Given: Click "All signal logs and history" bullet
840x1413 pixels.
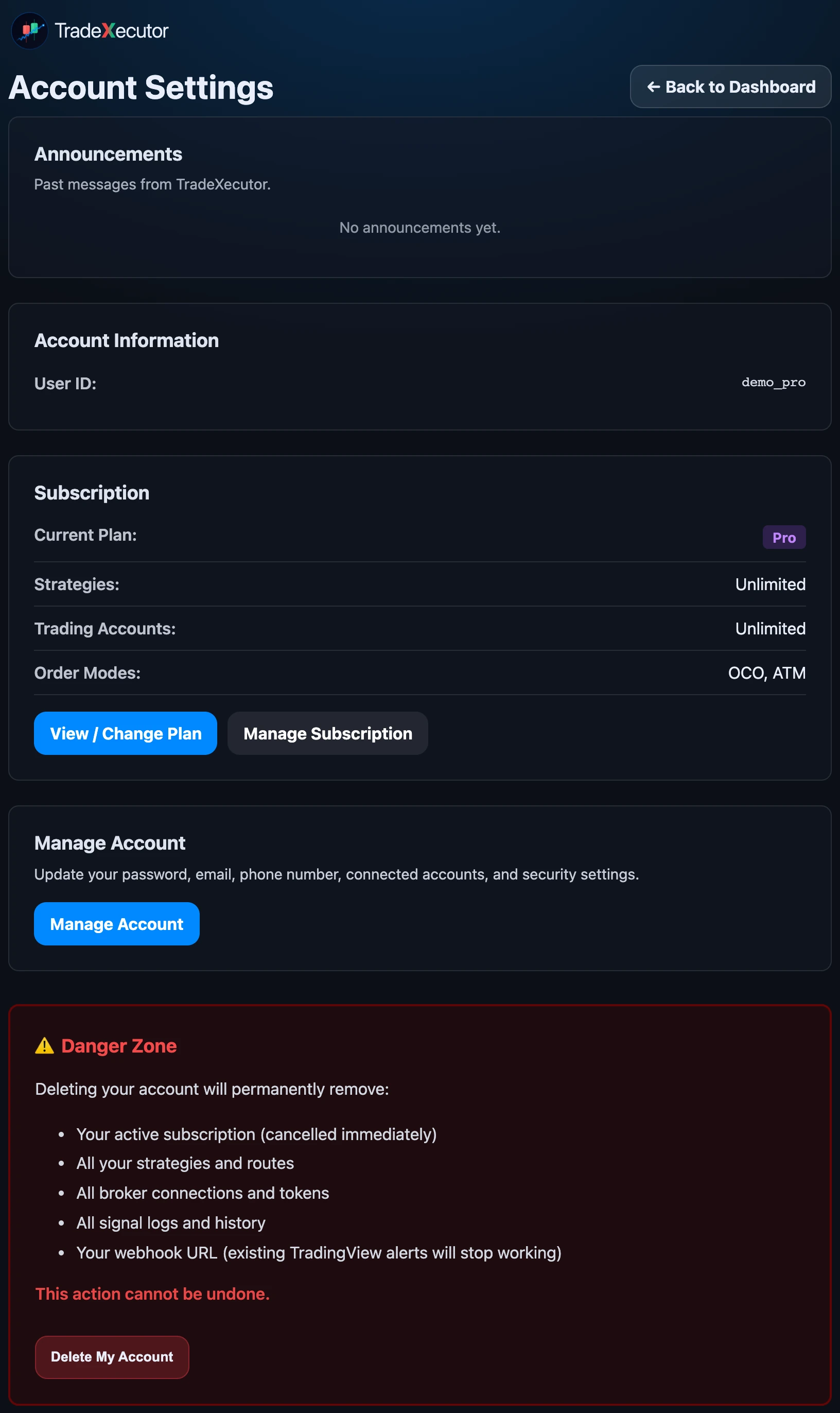Looking at the screenshot, I should tap(171, 1224).
